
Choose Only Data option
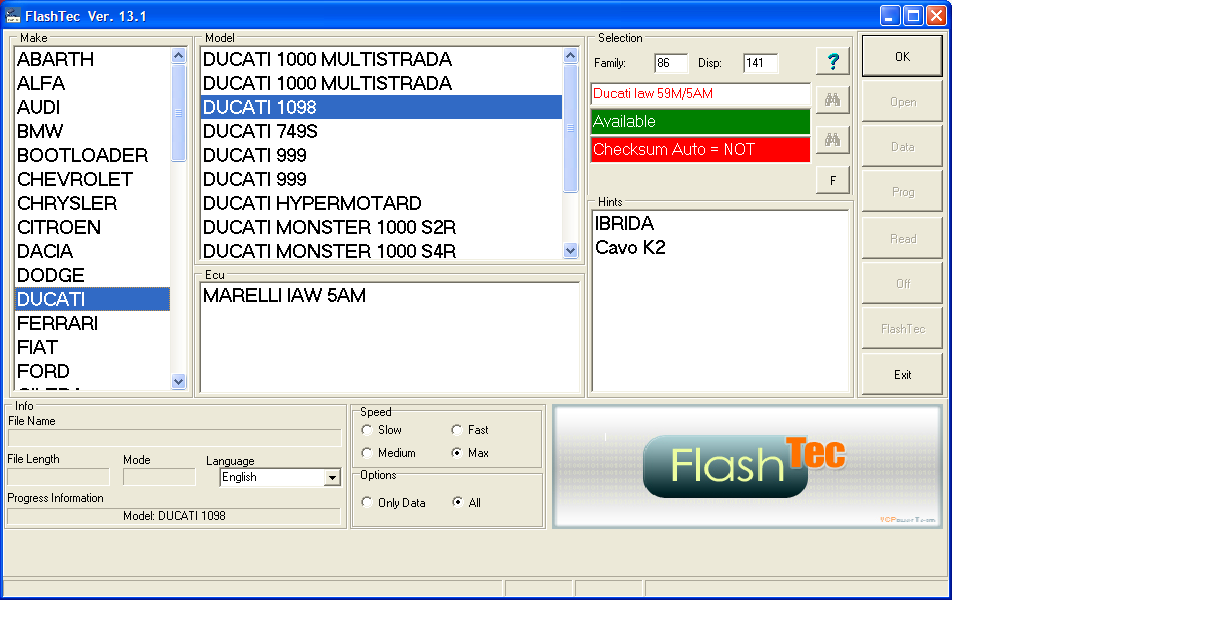coord(367,503)
